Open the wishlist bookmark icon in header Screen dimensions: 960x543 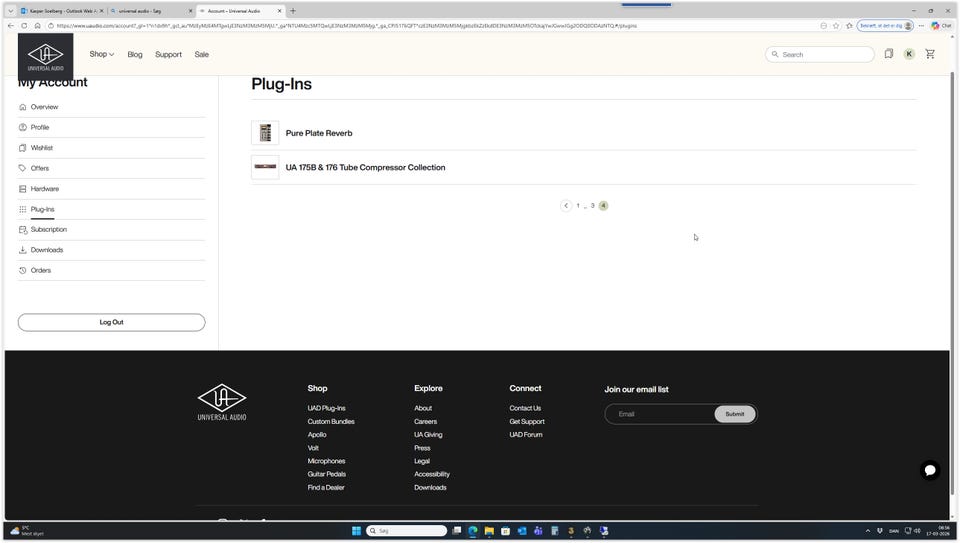[x=888, y=54]
